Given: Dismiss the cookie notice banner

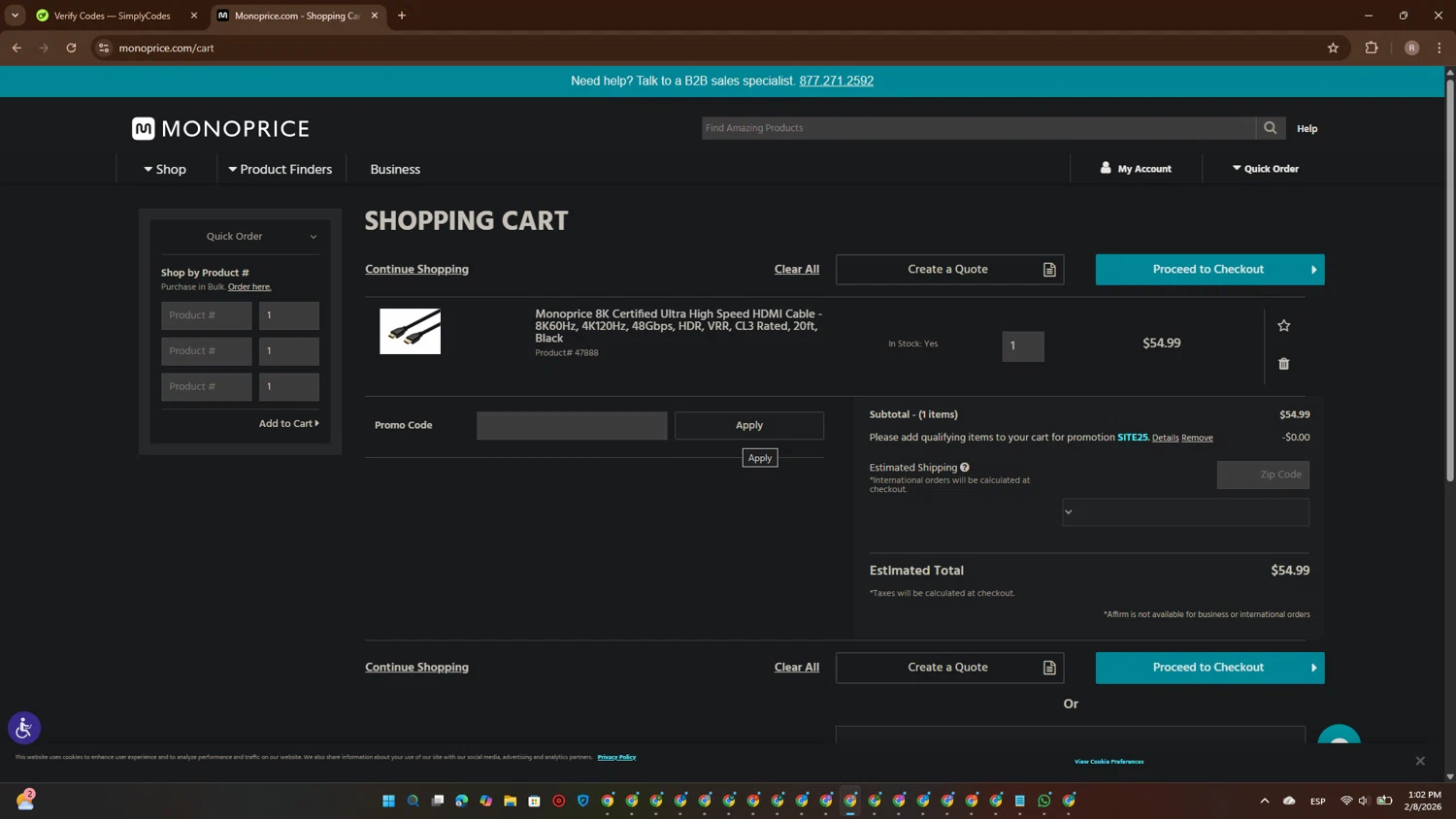Looking at the screenshot, I should tap(1419, 761).
